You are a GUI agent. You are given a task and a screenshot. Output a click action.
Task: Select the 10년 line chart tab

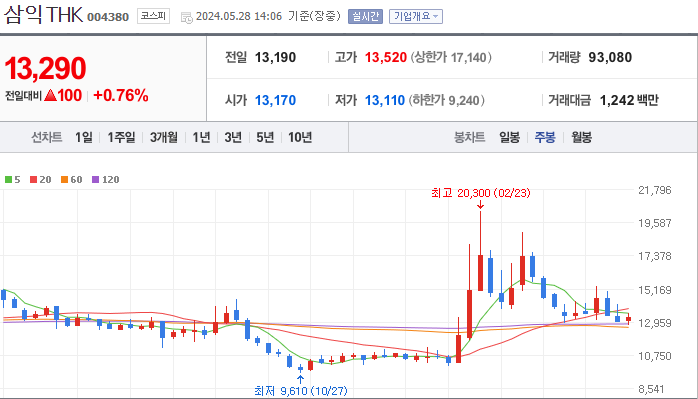(300, 138)
